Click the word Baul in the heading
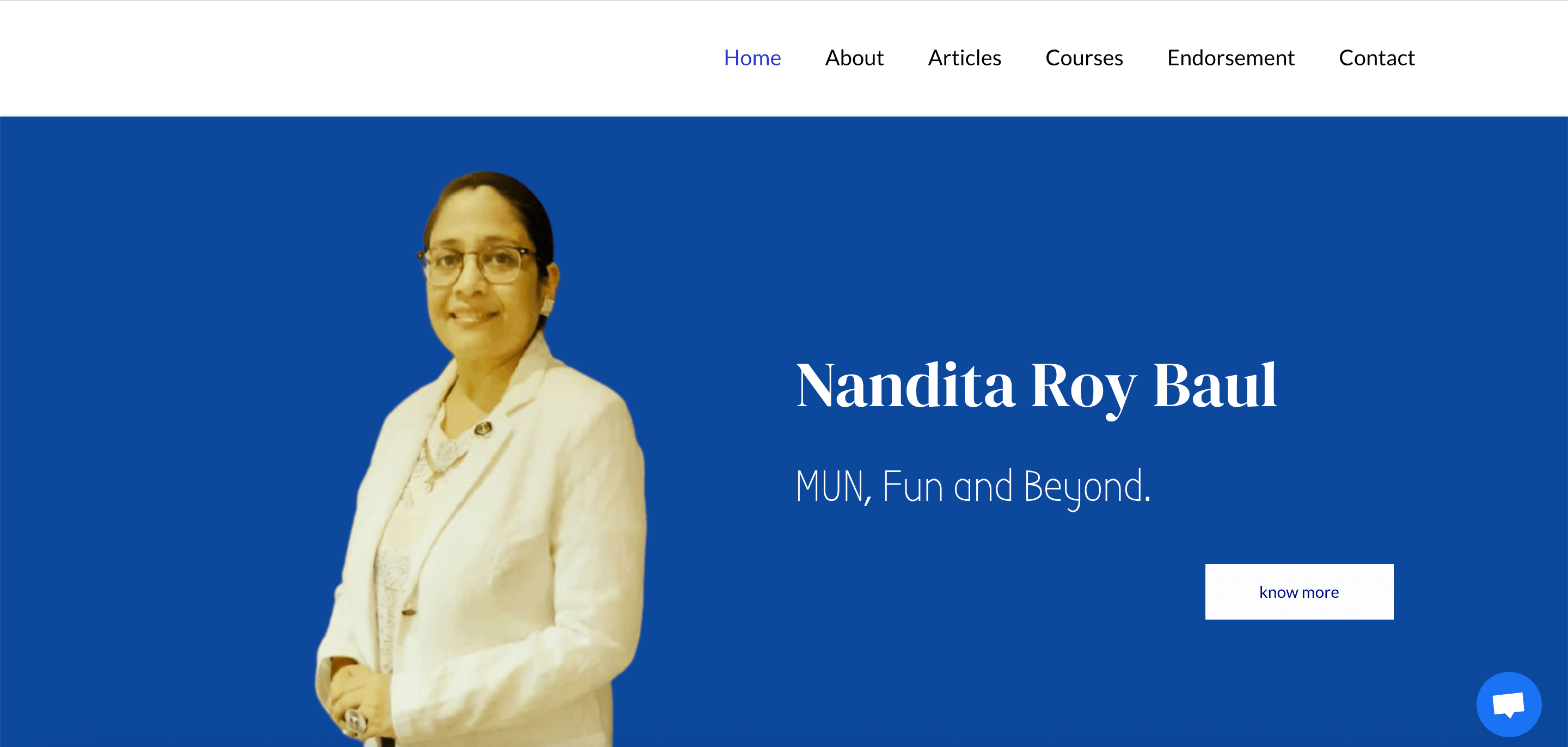Viewport: 1568px width, 747px height. click(1214, 385)
